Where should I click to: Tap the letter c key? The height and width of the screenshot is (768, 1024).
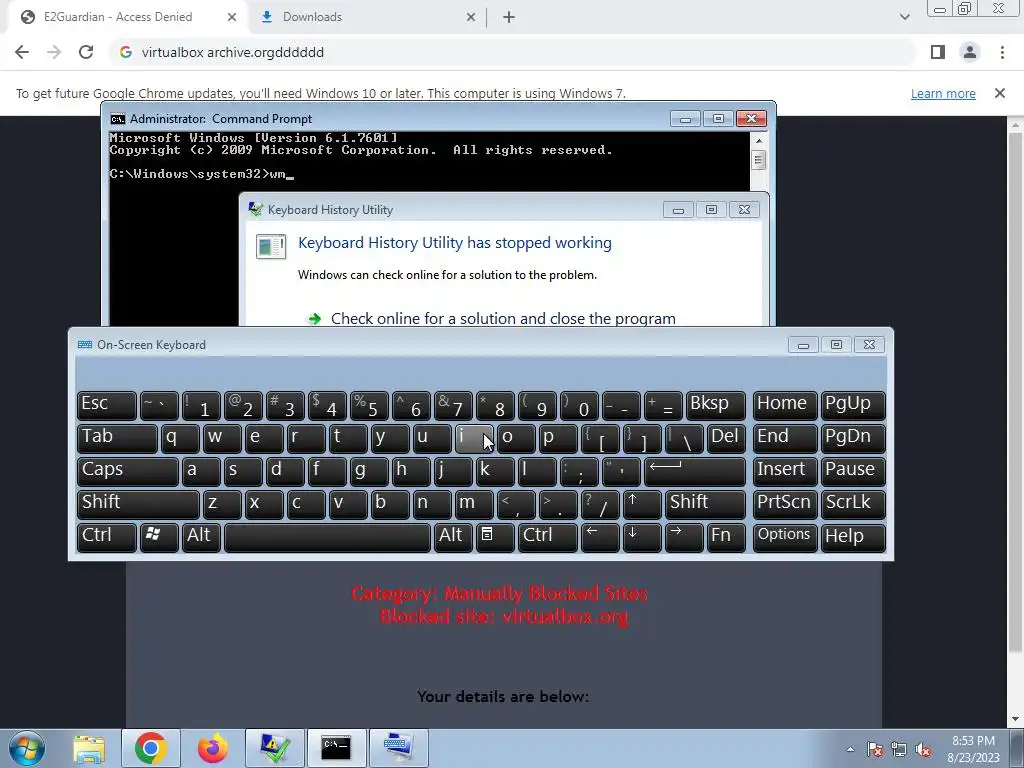306,504
